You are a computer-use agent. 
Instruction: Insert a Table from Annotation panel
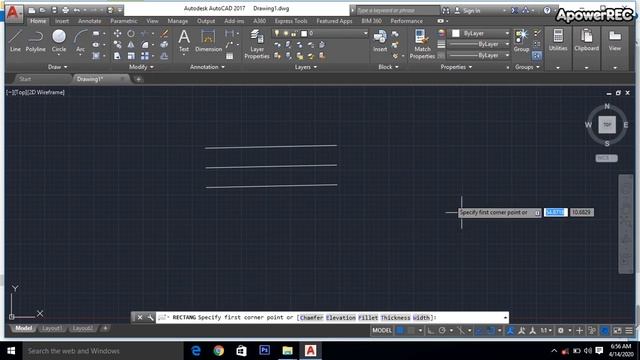click(230, 56)
